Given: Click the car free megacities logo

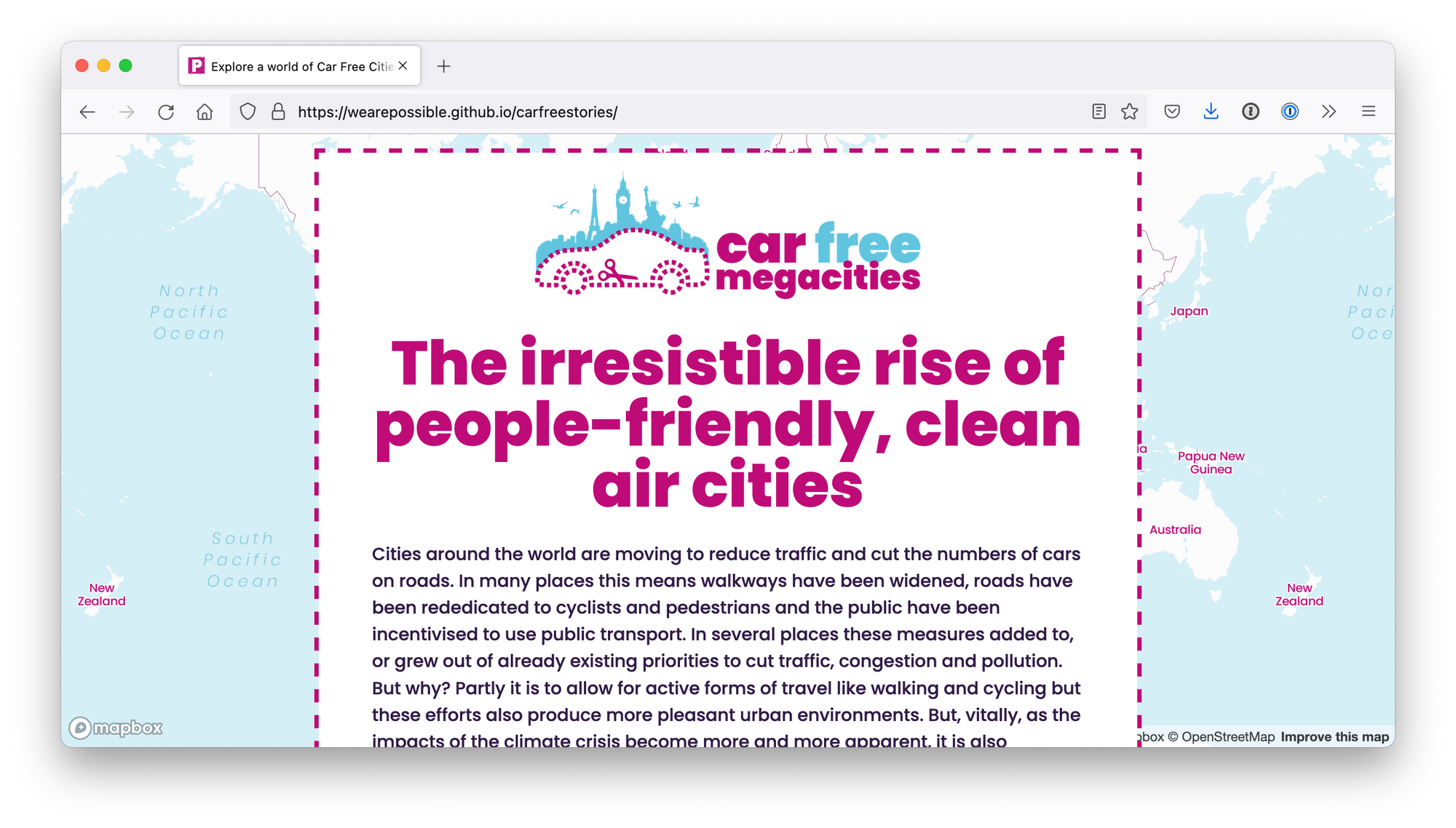Looking at the screenshot, I should pyautogui.click(x=728, y=236).
